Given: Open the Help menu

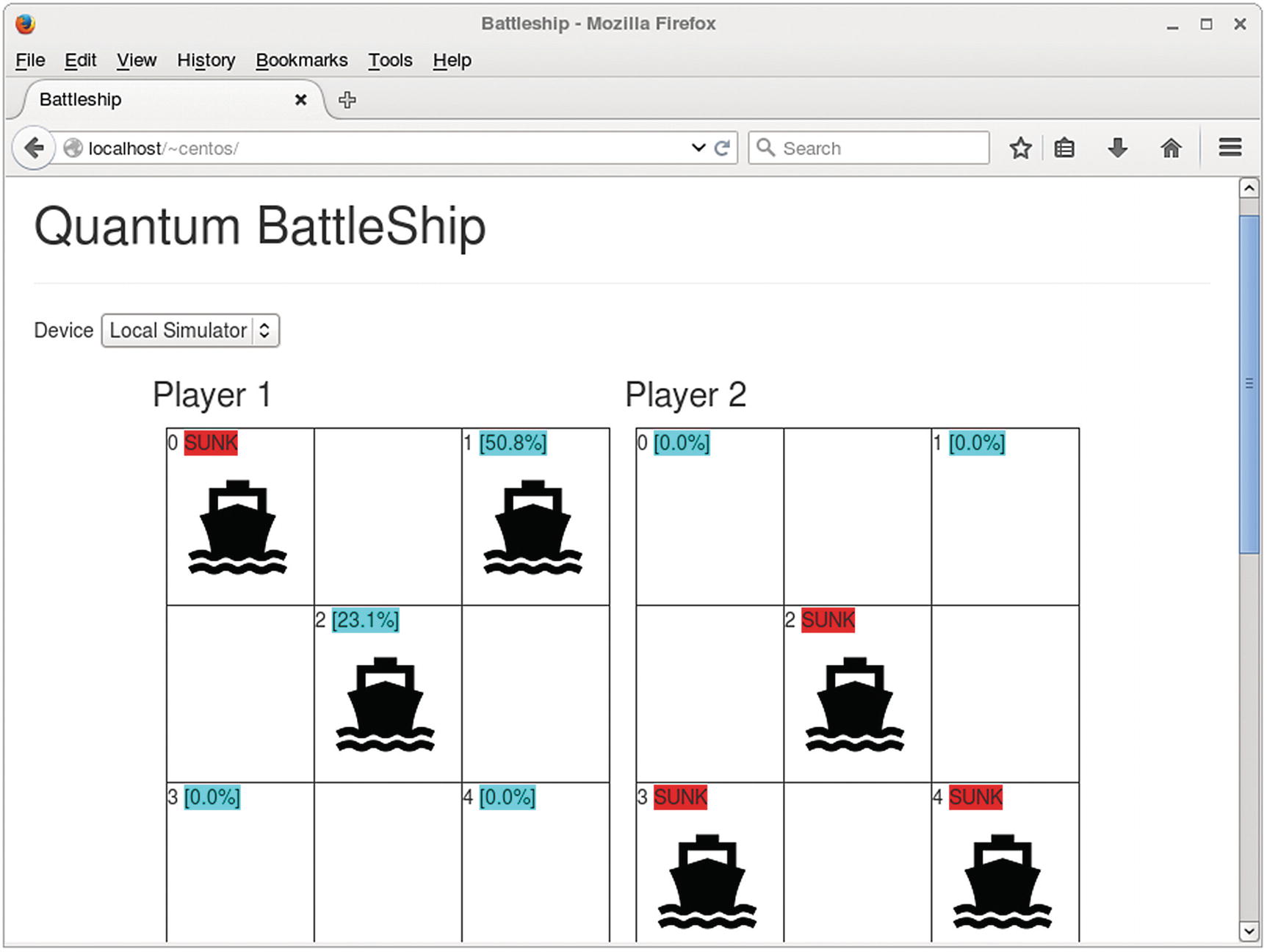Looking at the screenshot, I should coord(452,60).
